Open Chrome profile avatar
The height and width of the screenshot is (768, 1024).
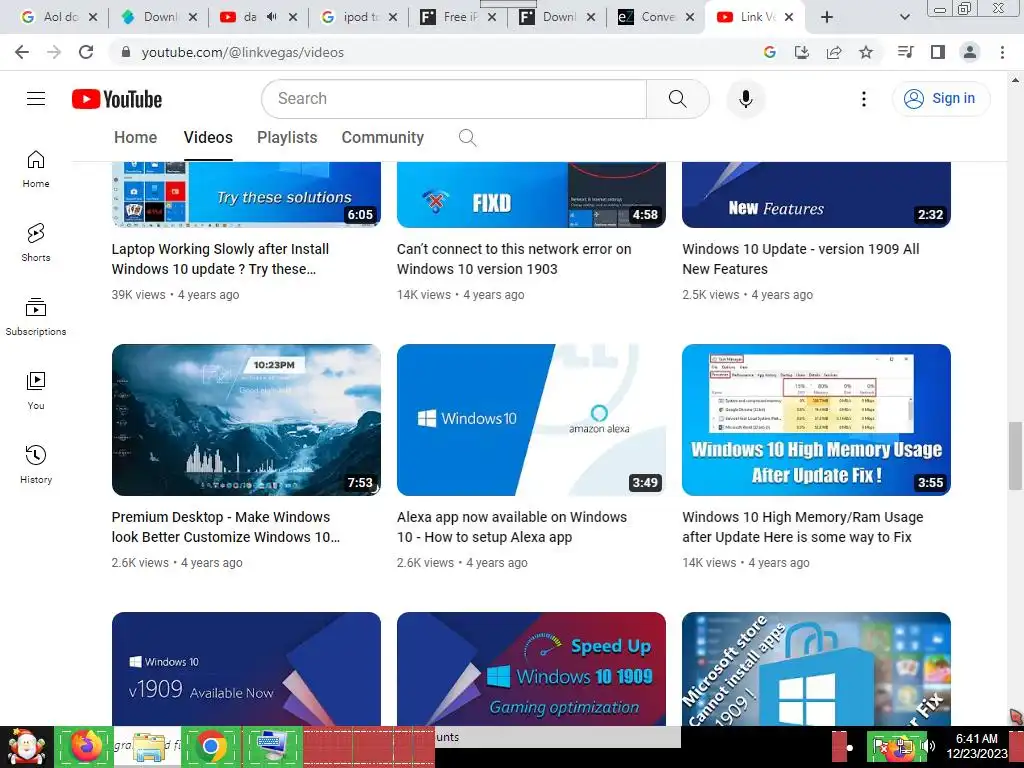tap(970, 52)
